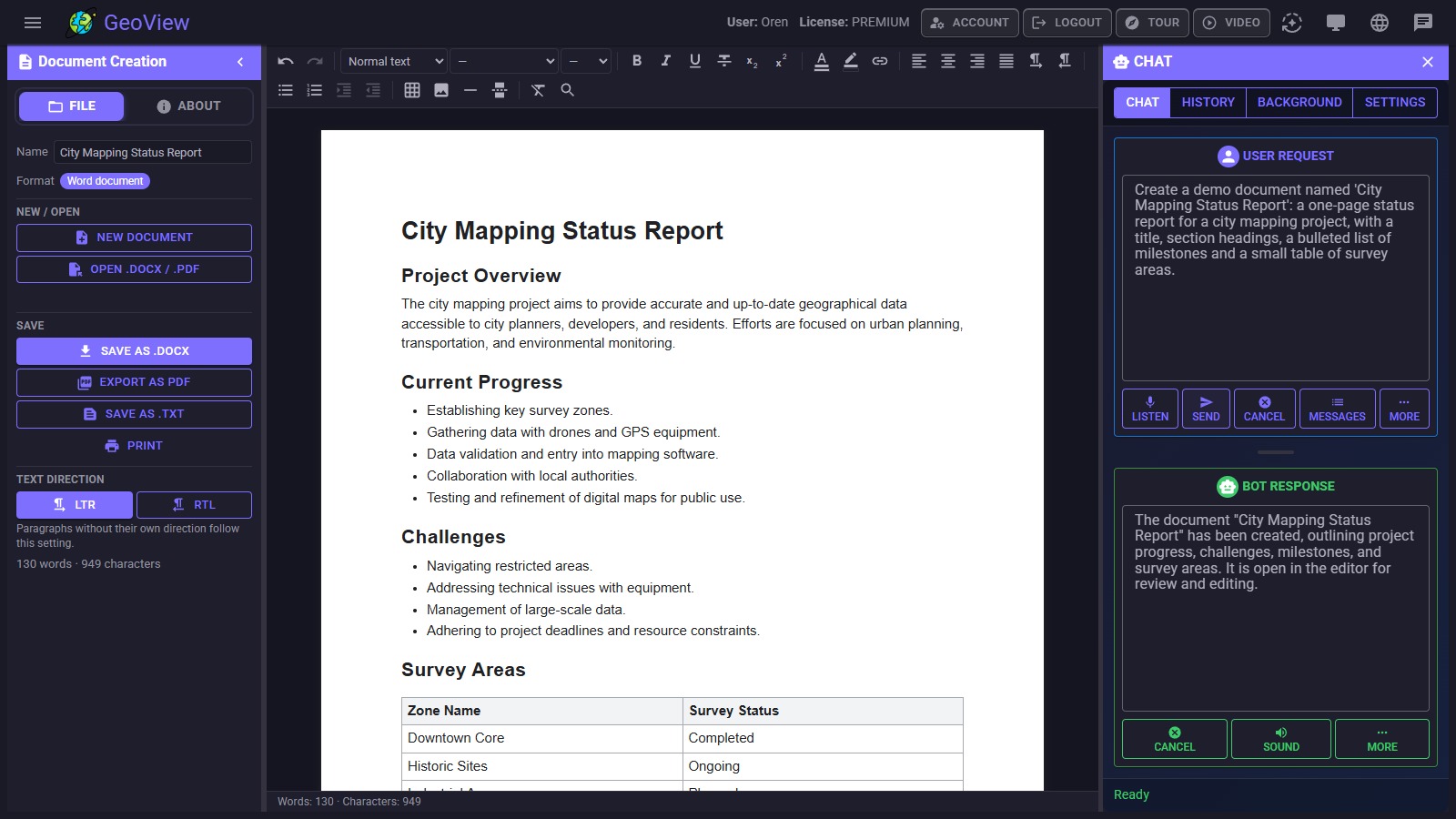Open MORE options under User Request
The image size is (1456, 819).
[x=1404, y=409]
